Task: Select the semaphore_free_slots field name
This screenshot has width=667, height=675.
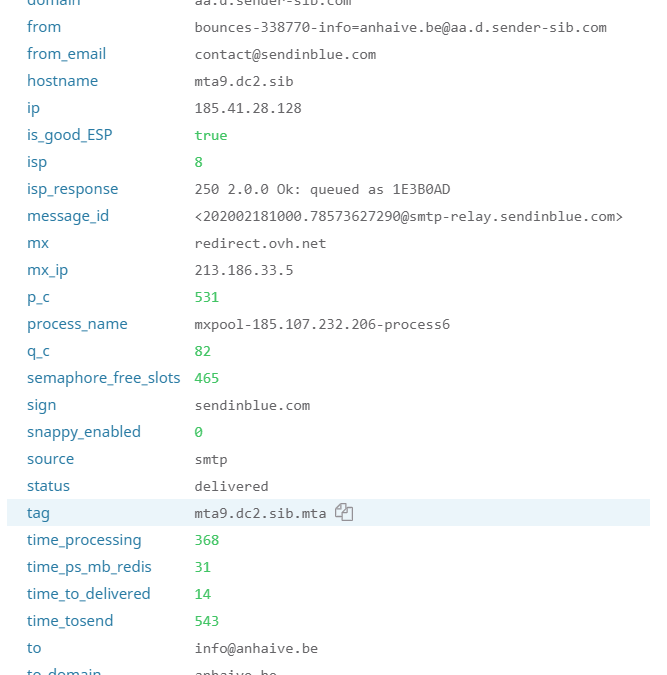Action: point(103,378)
